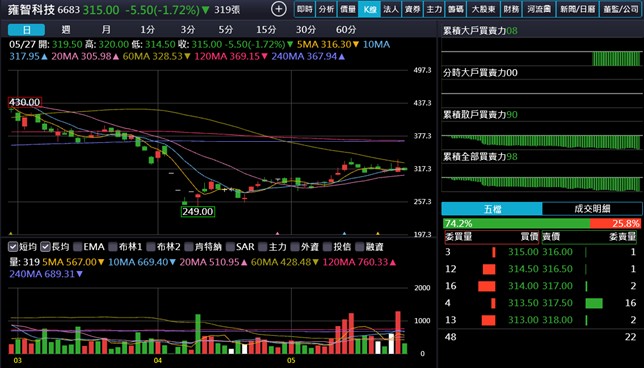Enable the EMA indicator checkbox
This screenshot has height=368, width=644.
coord(78,247)
